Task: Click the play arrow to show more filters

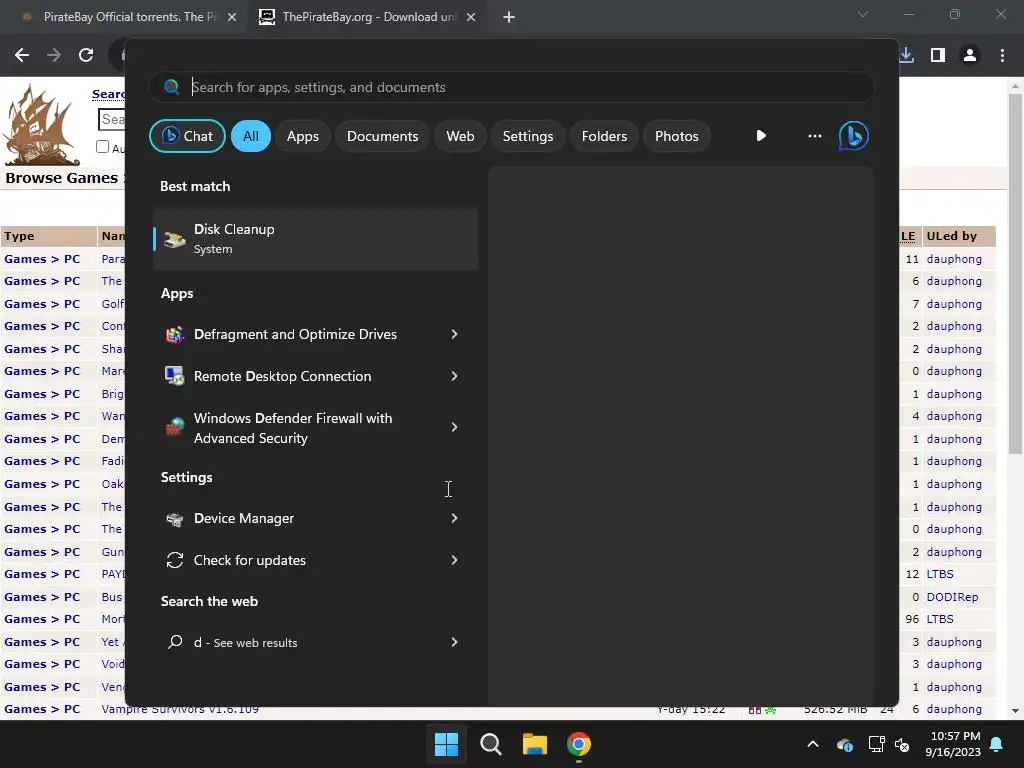Action: point(761,136)
